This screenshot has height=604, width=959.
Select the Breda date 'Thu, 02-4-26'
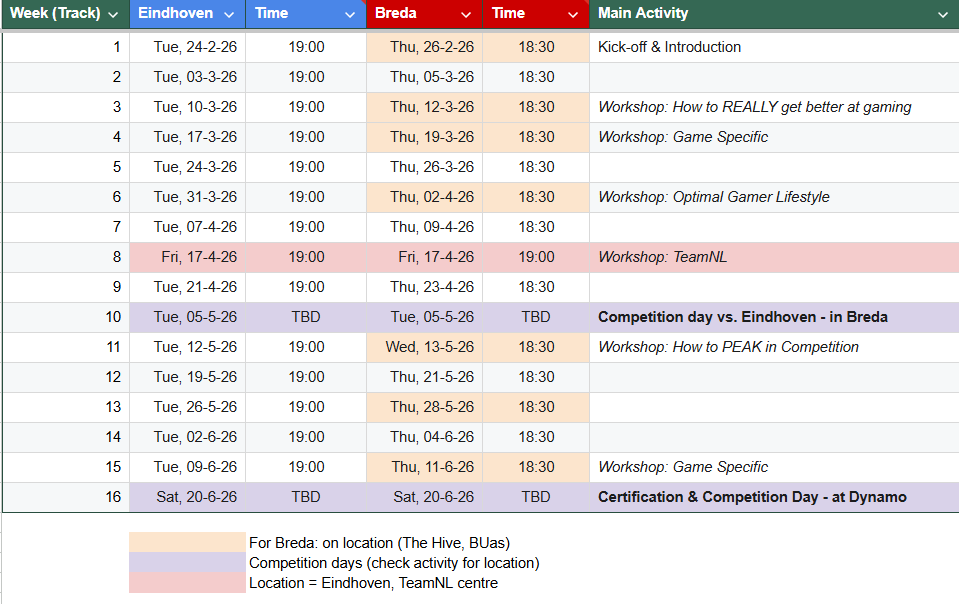click(424, 197)
